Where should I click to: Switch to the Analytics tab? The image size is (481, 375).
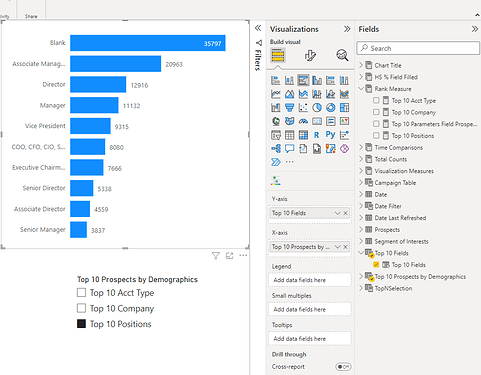(x=342, y=55)
